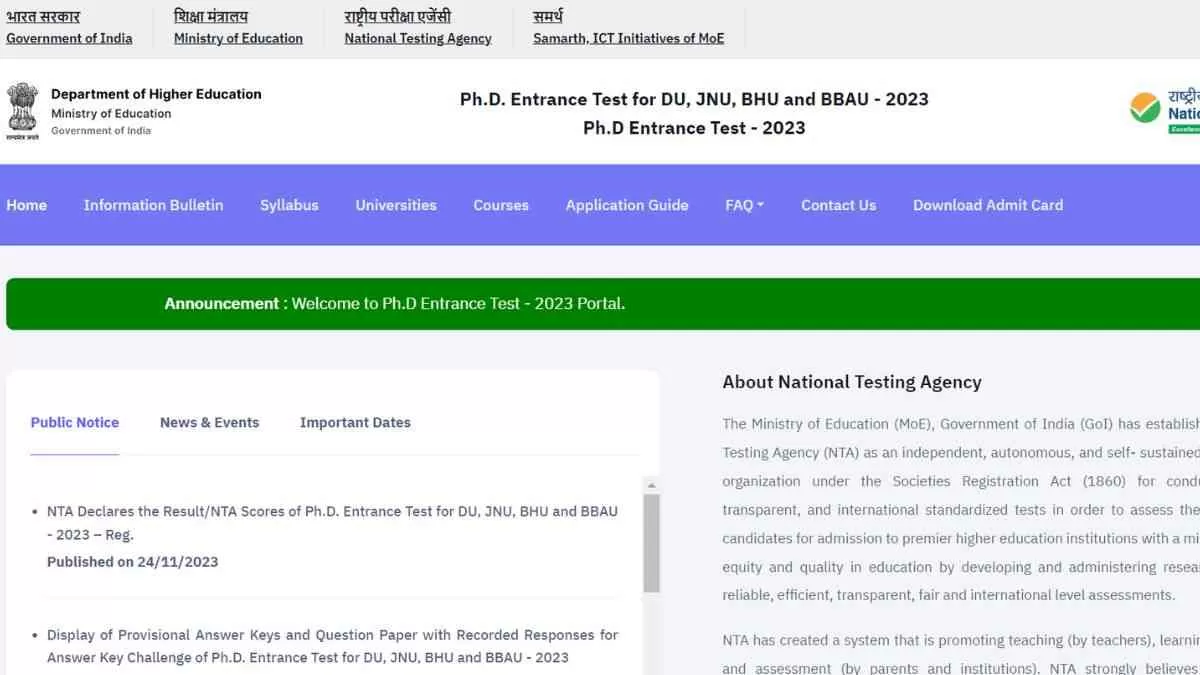The width and height of the screenshot is (1200, 675).
Task: Open the Government of India link
Action: [x=69, y=38]
